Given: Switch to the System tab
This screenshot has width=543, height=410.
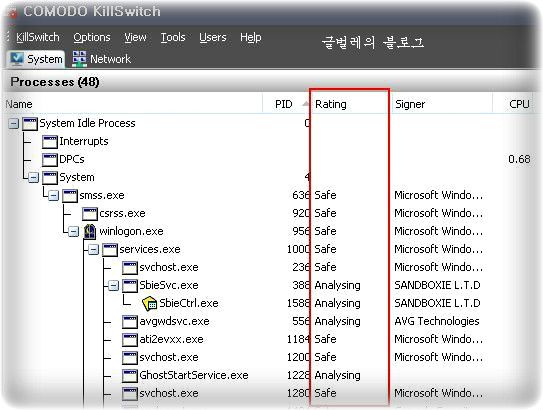Looking at the screenshot, I should pos(36,59).
